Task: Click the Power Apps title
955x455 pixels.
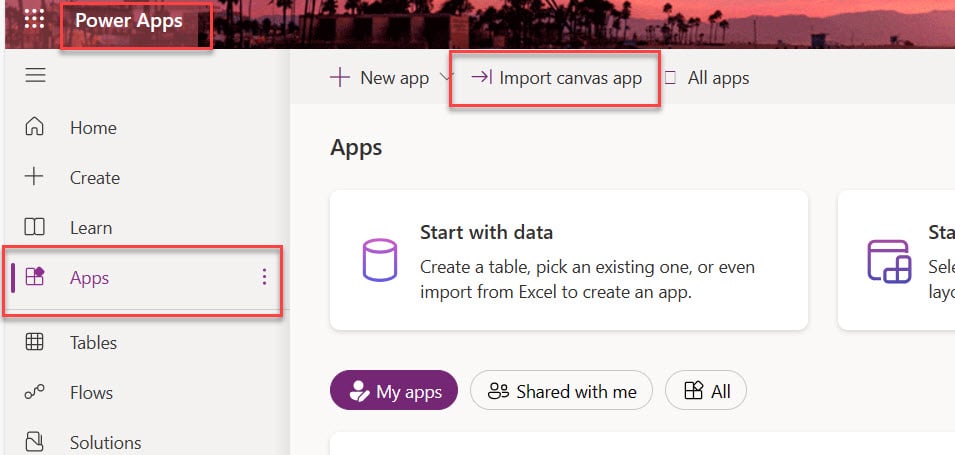Action: pyautogui.click(x=129, y=21)
